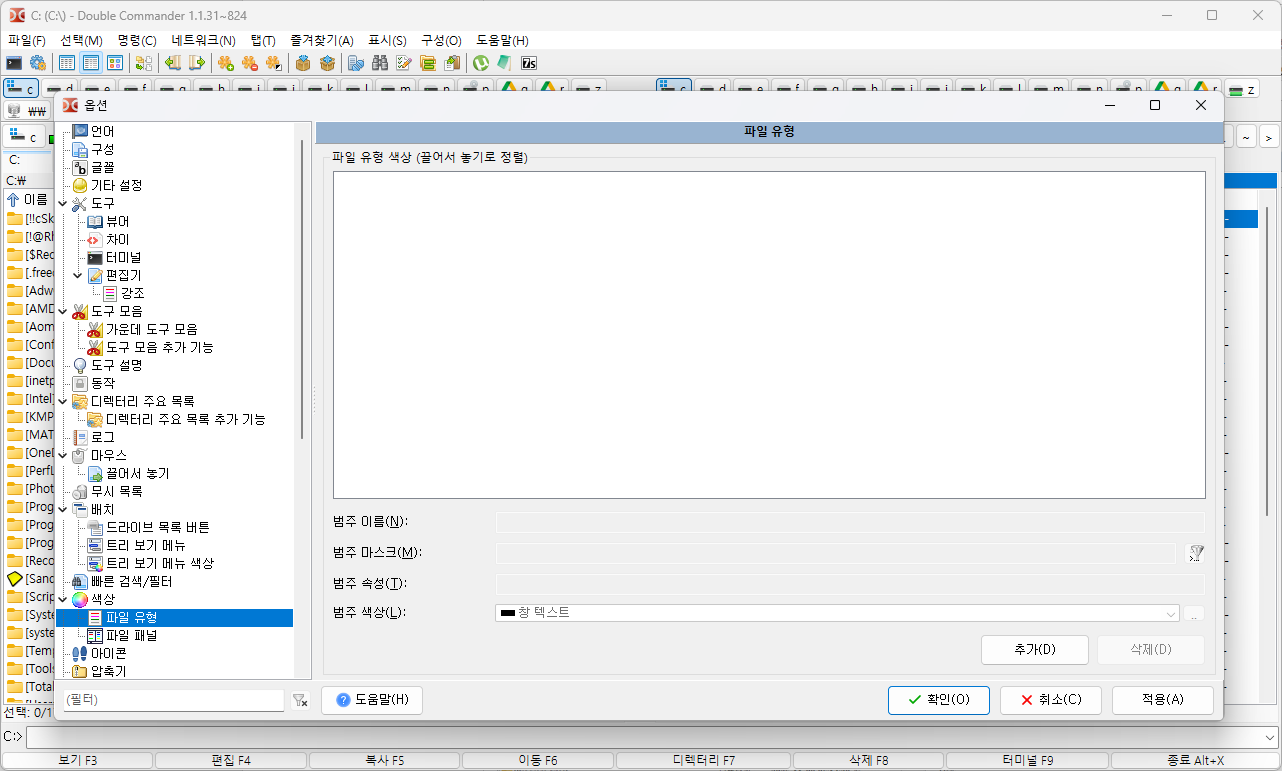Viewport: 1282px width, 771px height.
Task: Open the terminal from the main toolbar
Action: 14,63
